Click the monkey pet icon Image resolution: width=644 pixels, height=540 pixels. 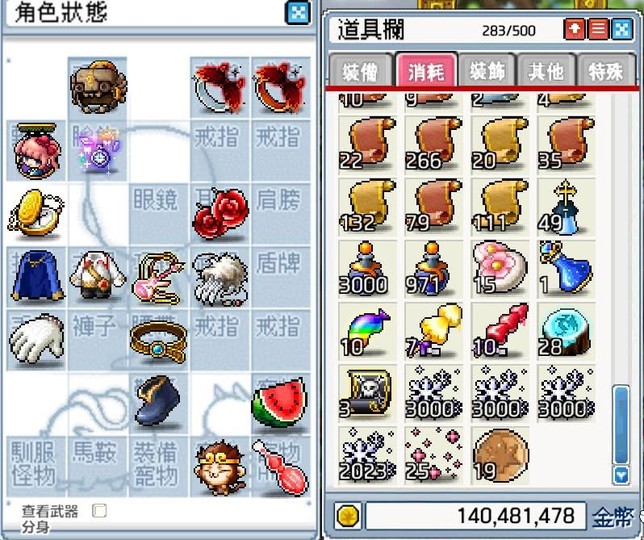click(x=219, y=467)
